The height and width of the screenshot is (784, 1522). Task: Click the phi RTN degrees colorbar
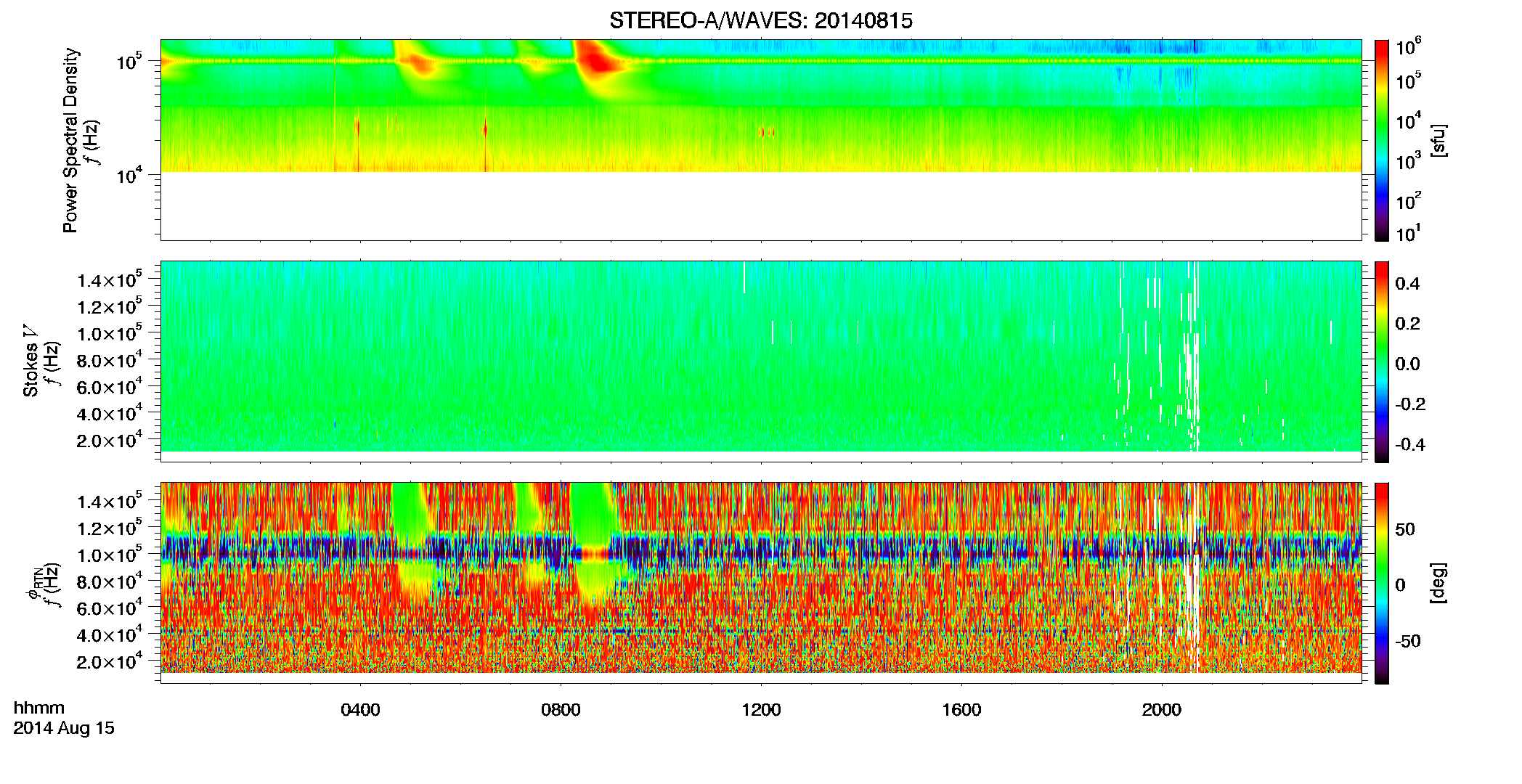coord(1382,583)
